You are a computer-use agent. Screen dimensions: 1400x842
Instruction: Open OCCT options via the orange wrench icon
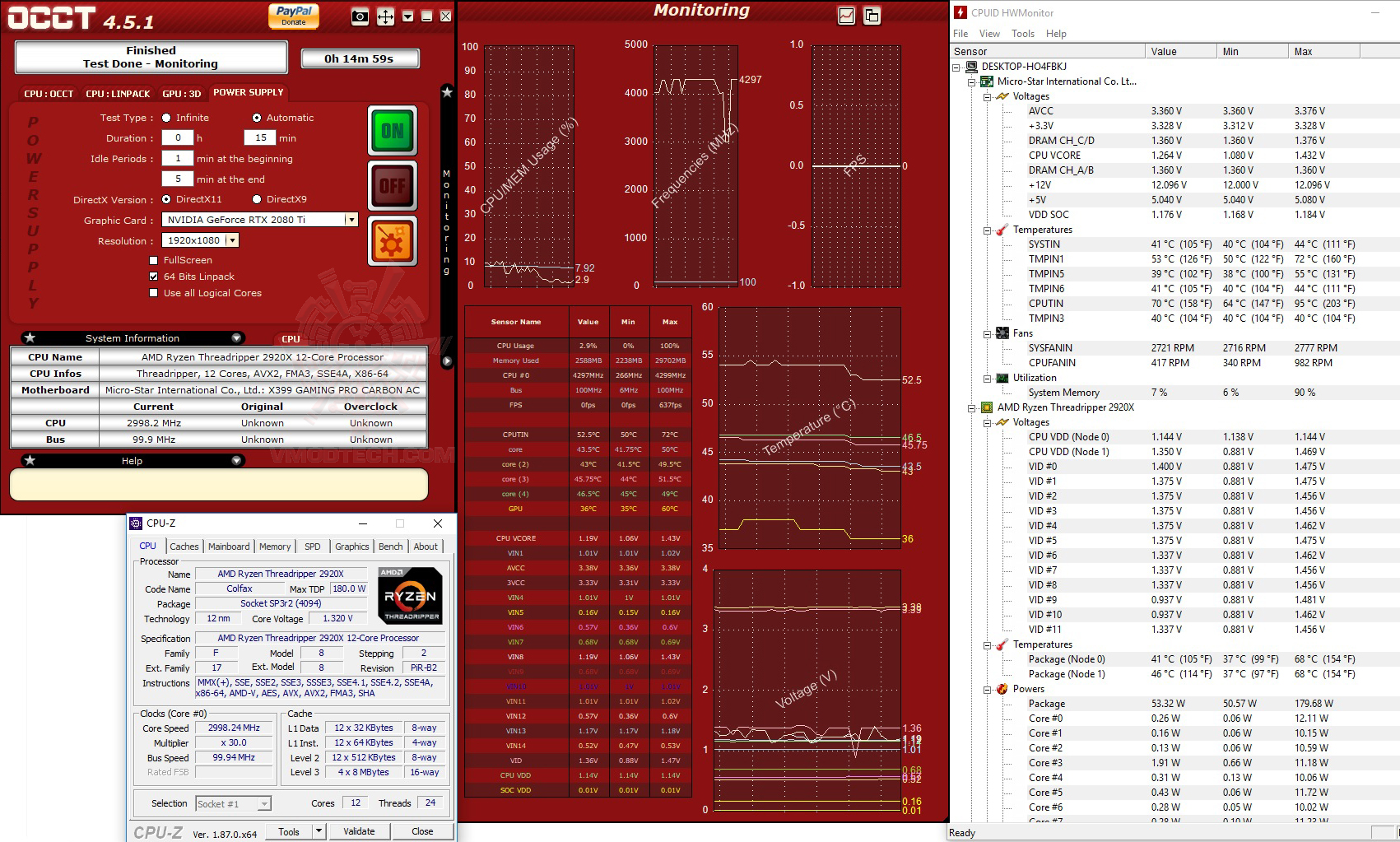[393, 240]
